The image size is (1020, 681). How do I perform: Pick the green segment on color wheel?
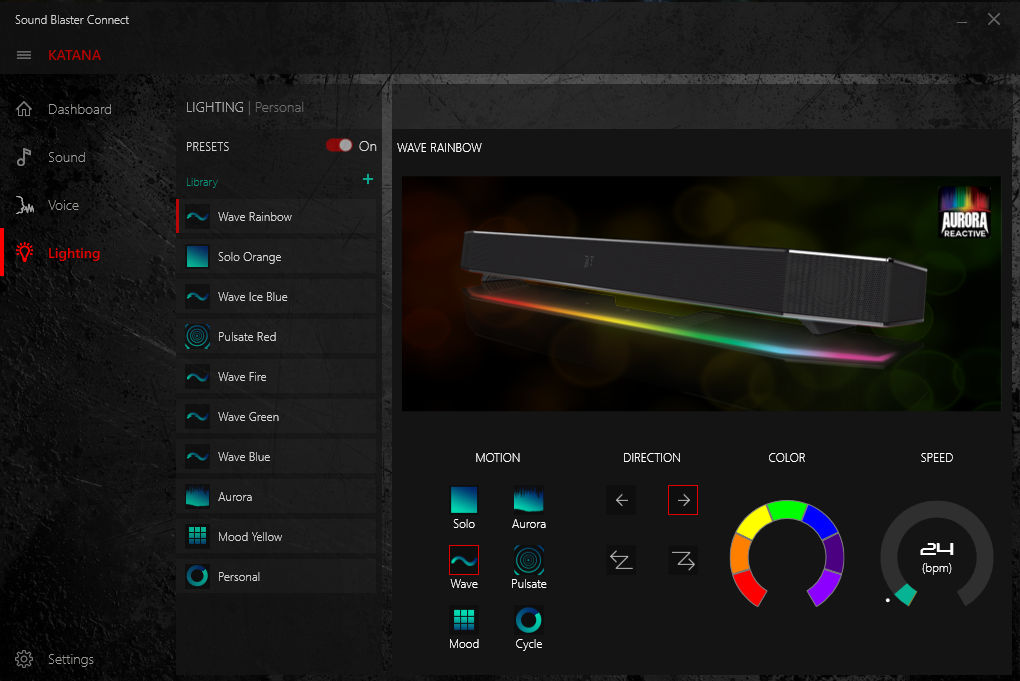(787, 509)
